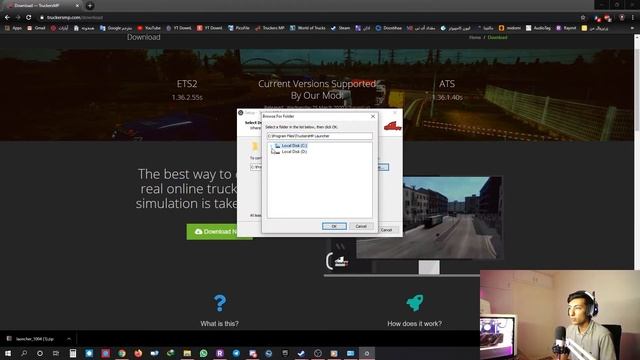Open WhatsApp on the taskbar
Image resolution: width=640 pixels, height=360 pixels.
tap(203, 353)
